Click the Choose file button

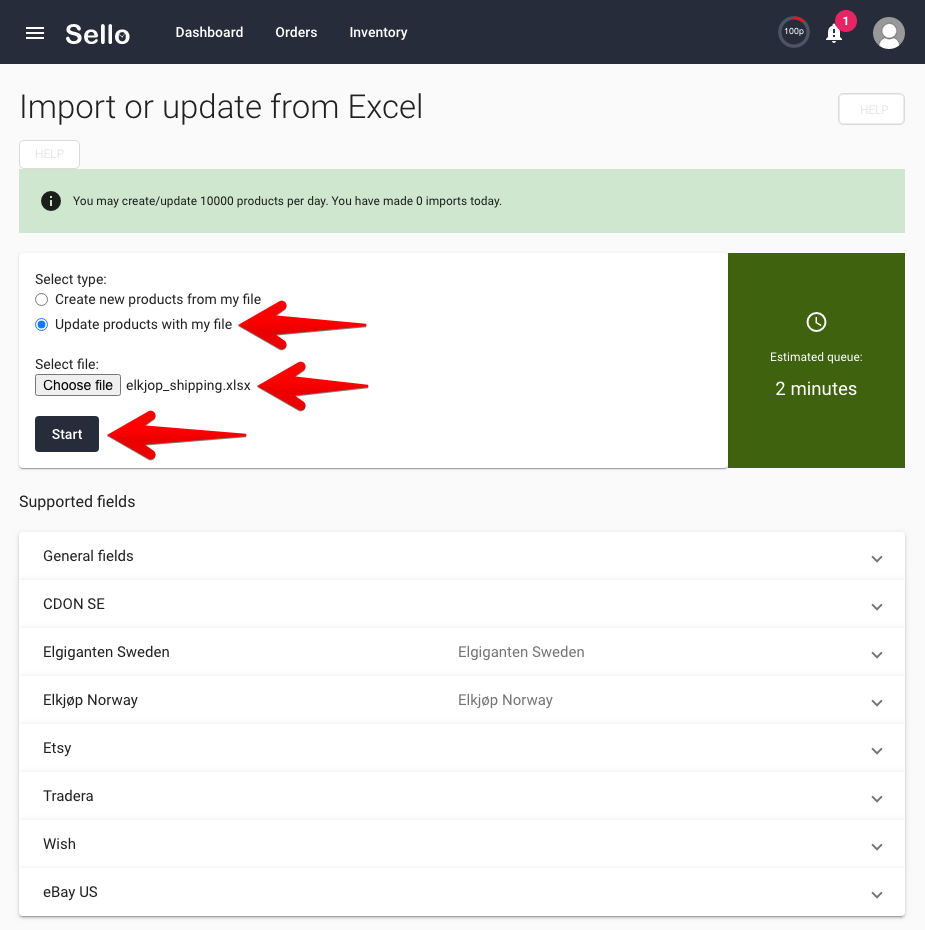point(78,385)
